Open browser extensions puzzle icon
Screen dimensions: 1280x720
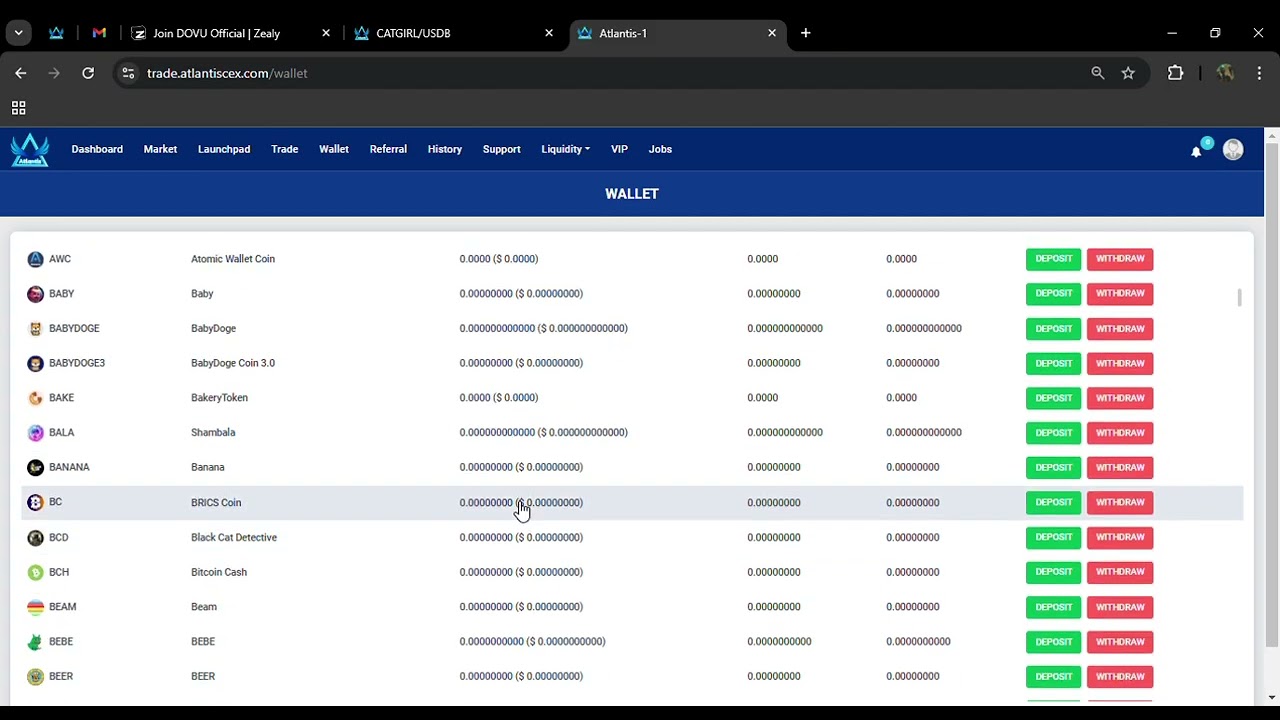coord(1175,73)
